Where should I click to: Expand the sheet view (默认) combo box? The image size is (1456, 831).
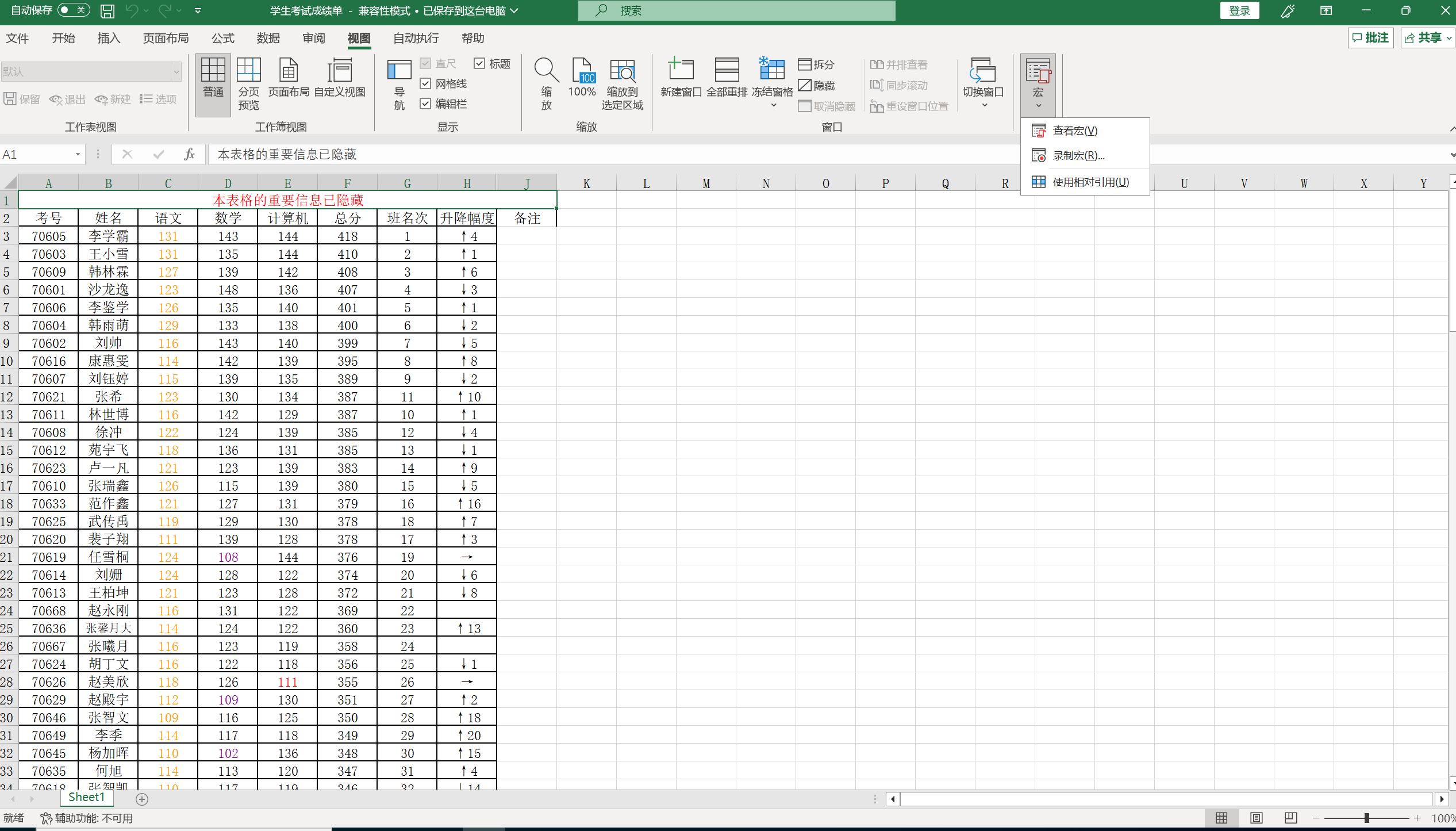pyautogui.click(x=176, y=72)
